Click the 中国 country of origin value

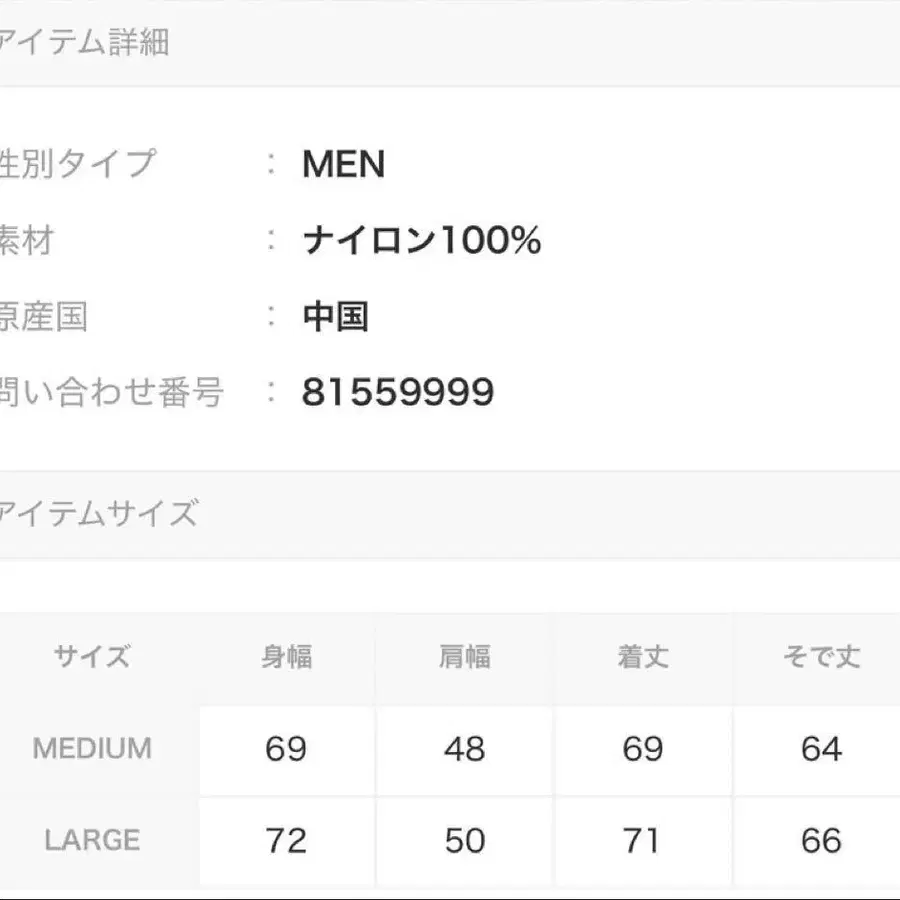point(336,317)
